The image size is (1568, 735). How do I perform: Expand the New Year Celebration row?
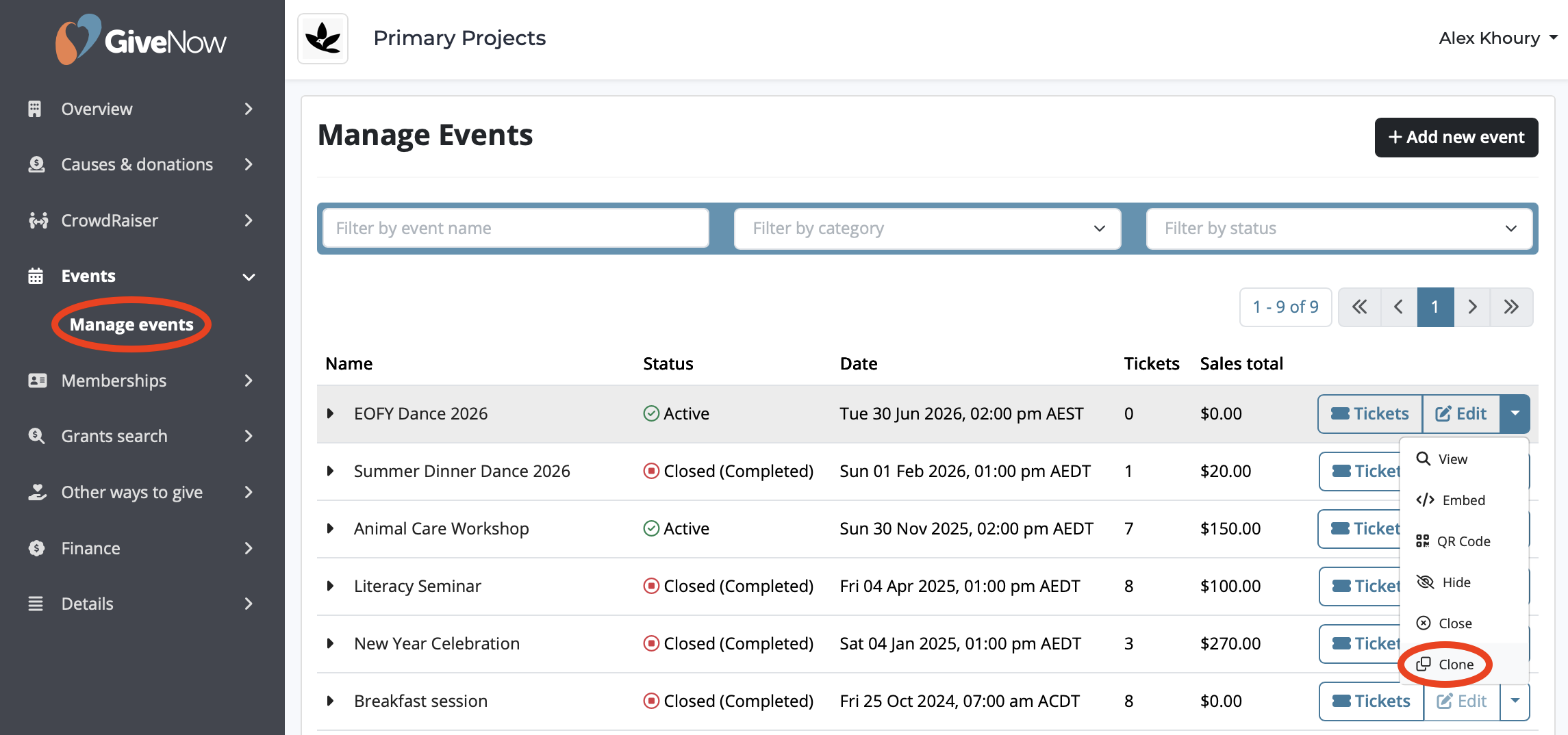(x=331, y=643)
